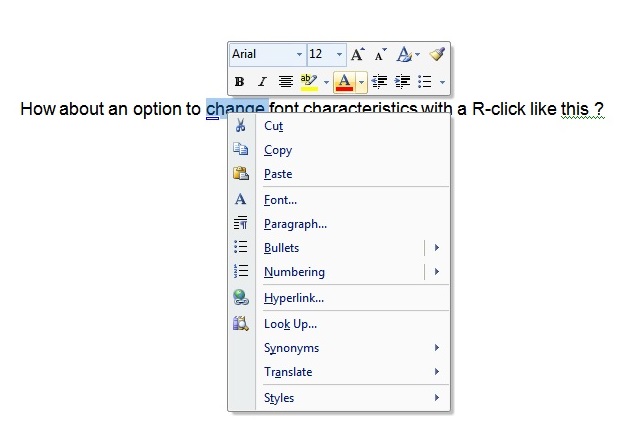Click the Bullets list icon in mini toolbar

click(425, 81)
